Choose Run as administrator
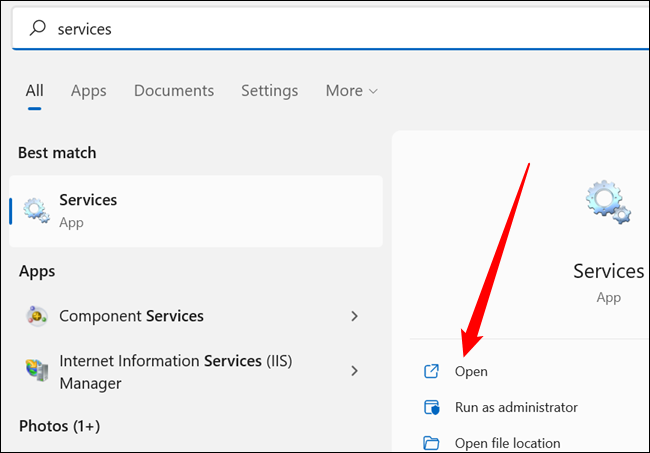Image resolution: width=650 pixels, height=453 pixels. [516, 407]
